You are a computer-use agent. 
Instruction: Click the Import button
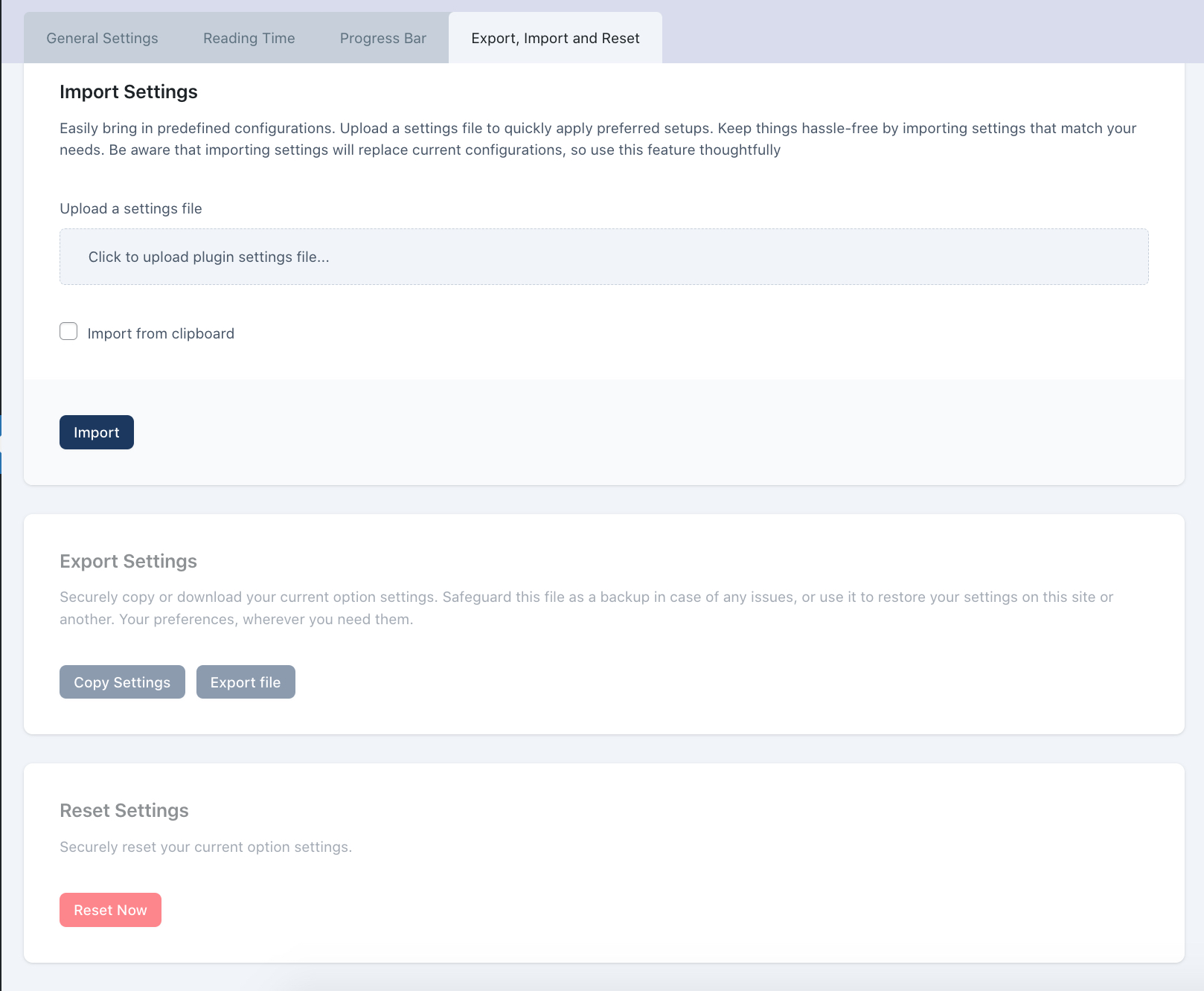point(97,432)
